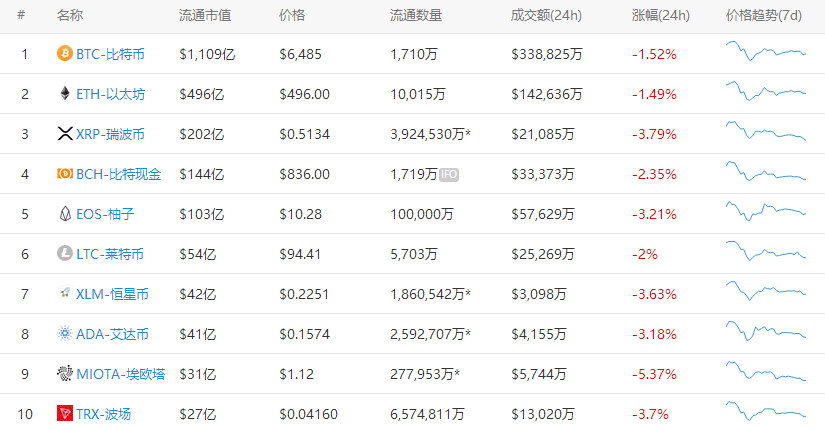View BTC 7-day price trend chart
The height and width of the screenshot is (431, 825).
[766, 51]
